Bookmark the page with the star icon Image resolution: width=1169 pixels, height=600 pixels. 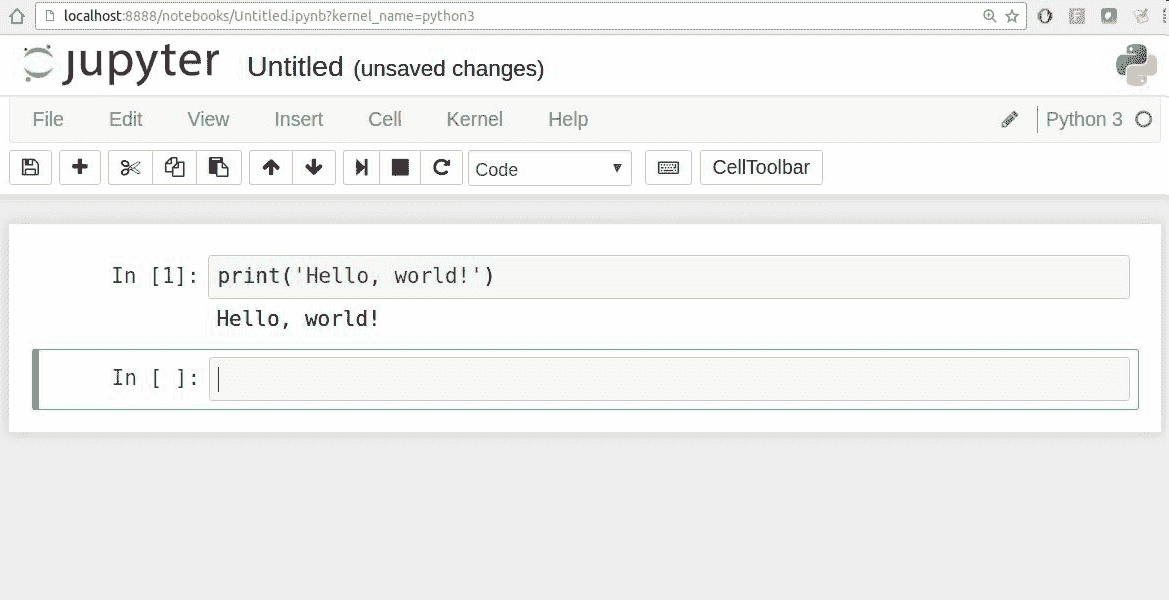pos(1012,16)
